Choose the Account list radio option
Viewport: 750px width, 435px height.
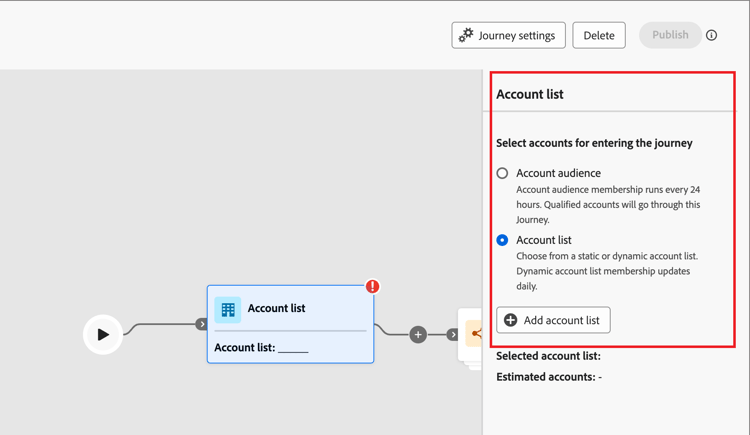pos(503,240)
